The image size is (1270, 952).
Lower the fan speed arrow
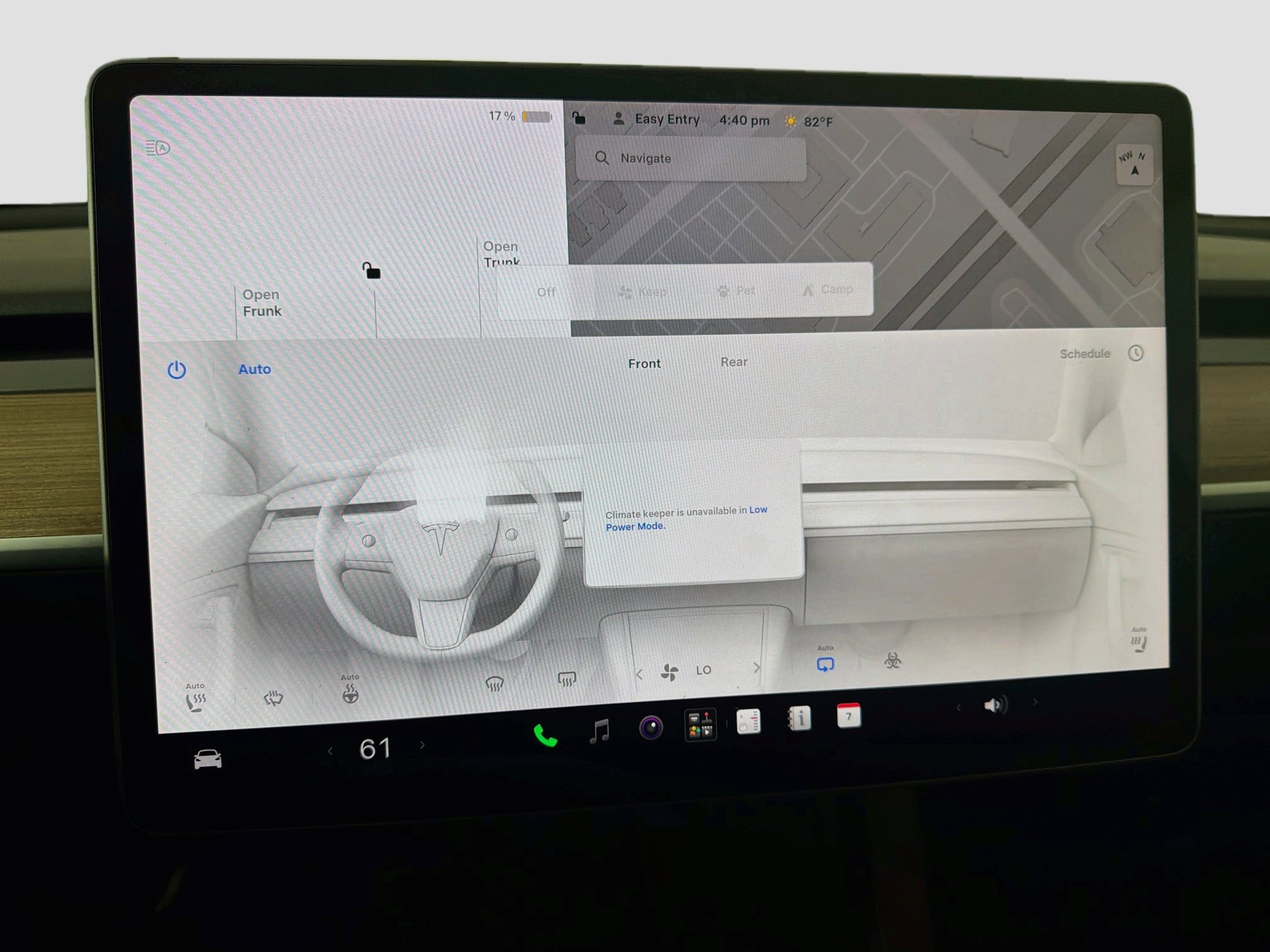point(639,674)
